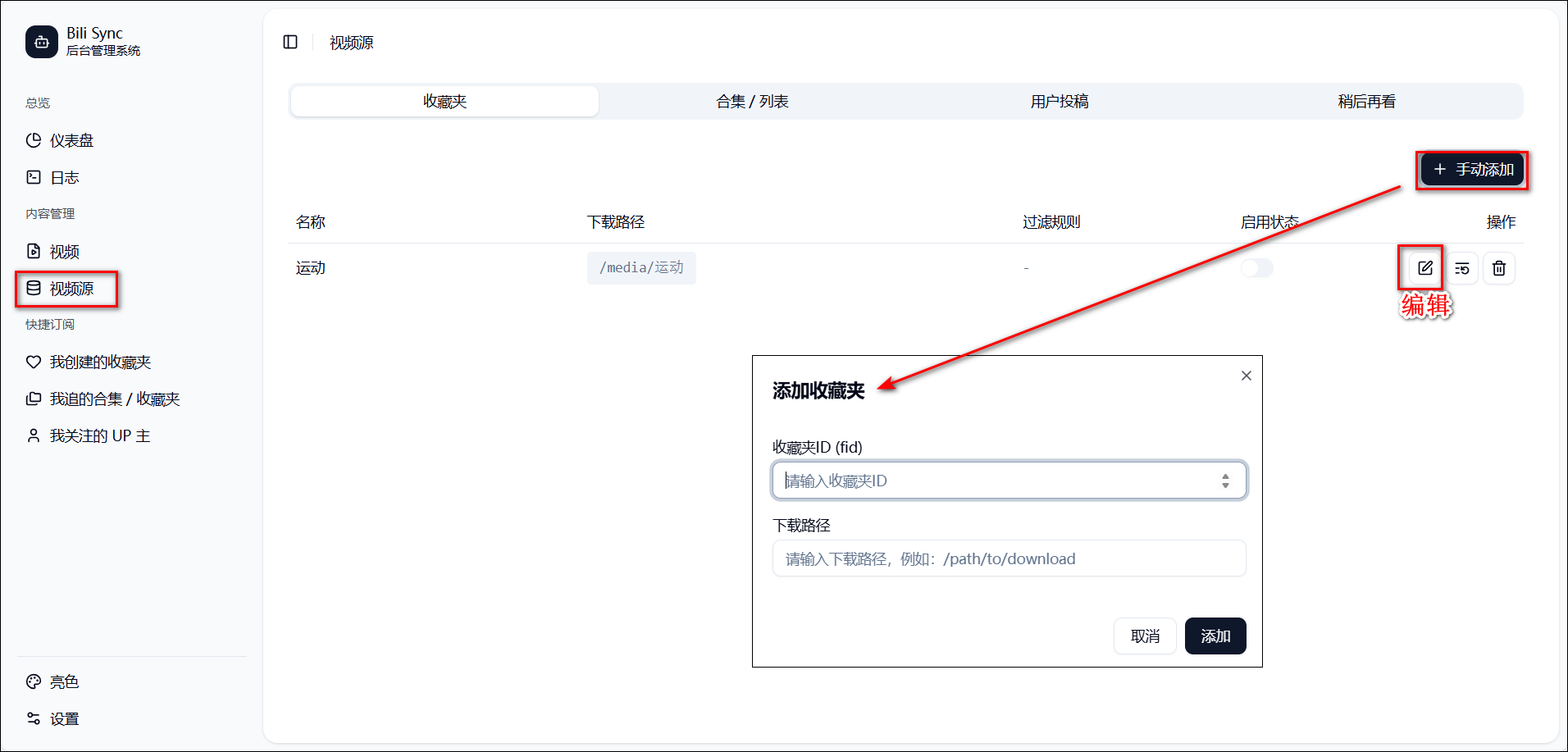Image resolution: width=1568 pixels, height=752 pixels.
Task: Click the edit icon for 运动 row
Action: pyautogui.click(x=1424, y=268)
